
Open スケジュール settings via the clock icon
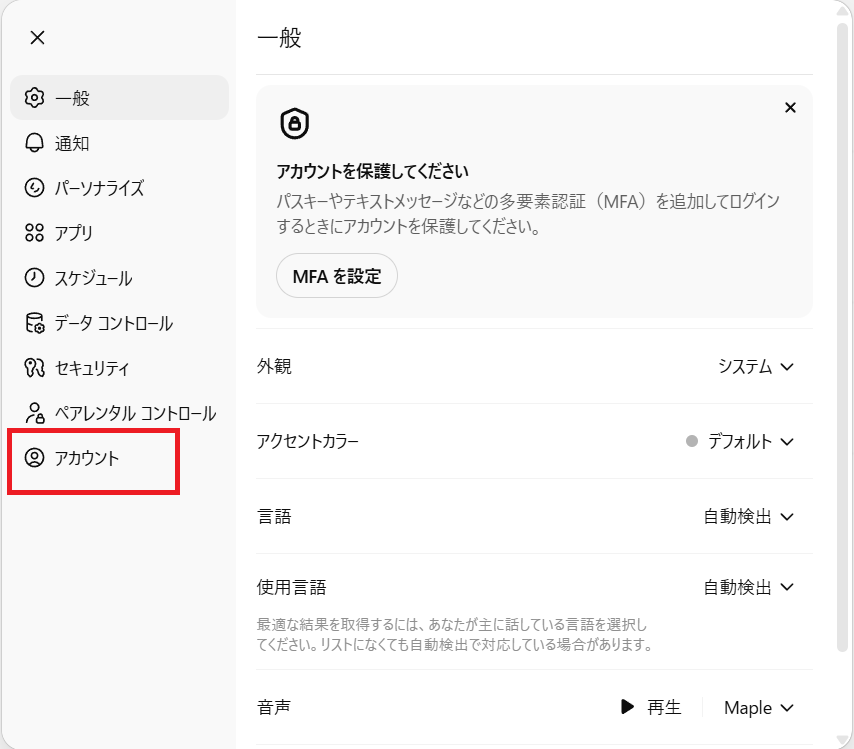(x=34, y=278)
